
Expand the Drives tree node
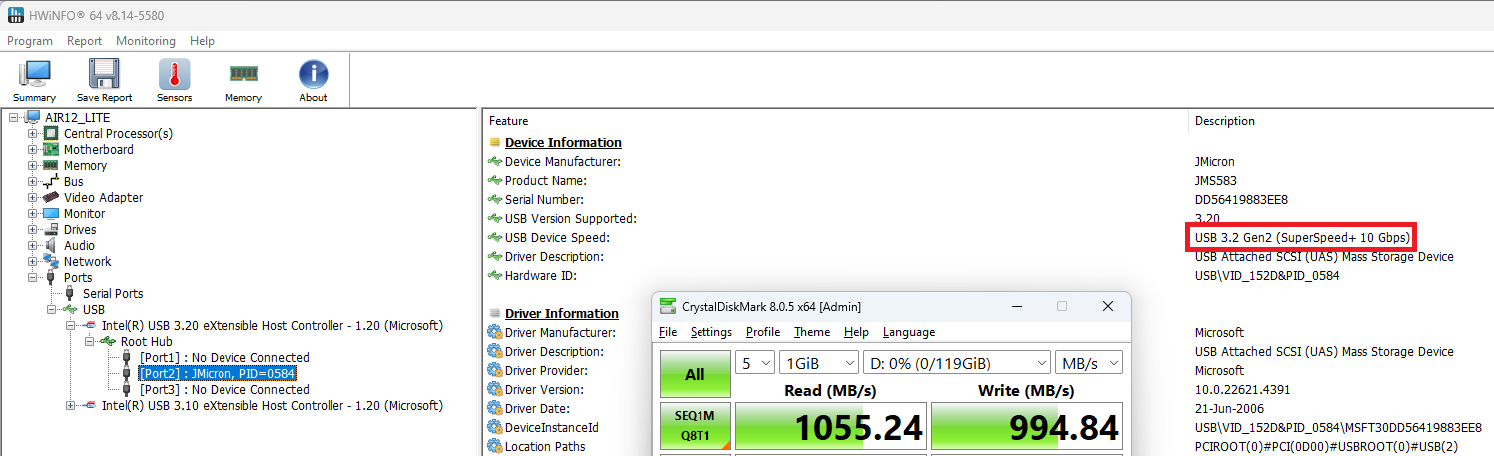coord(33,229)
